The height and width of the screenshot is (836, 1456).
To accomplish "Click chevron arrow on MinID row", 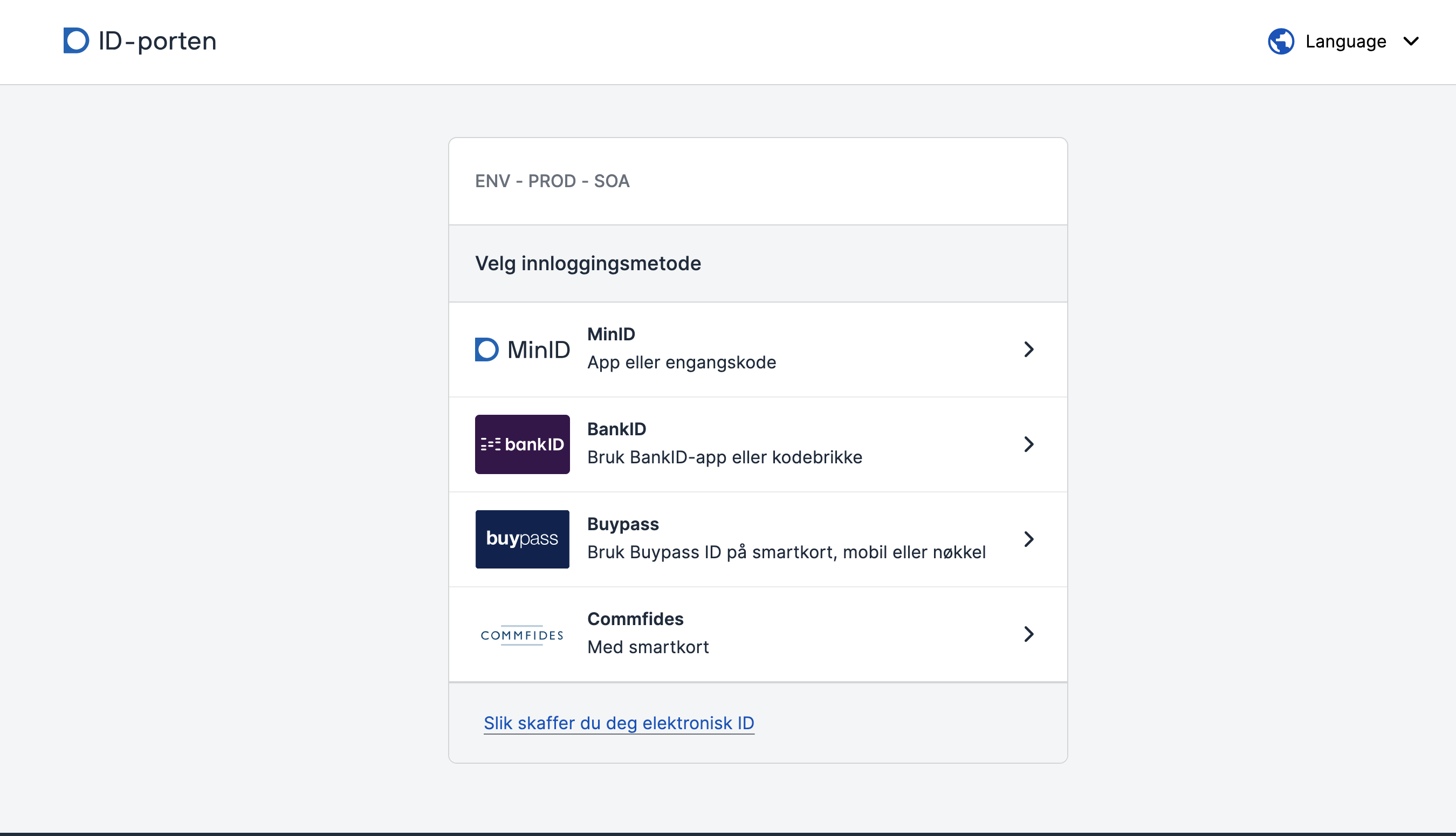I will click(1028, 349).
